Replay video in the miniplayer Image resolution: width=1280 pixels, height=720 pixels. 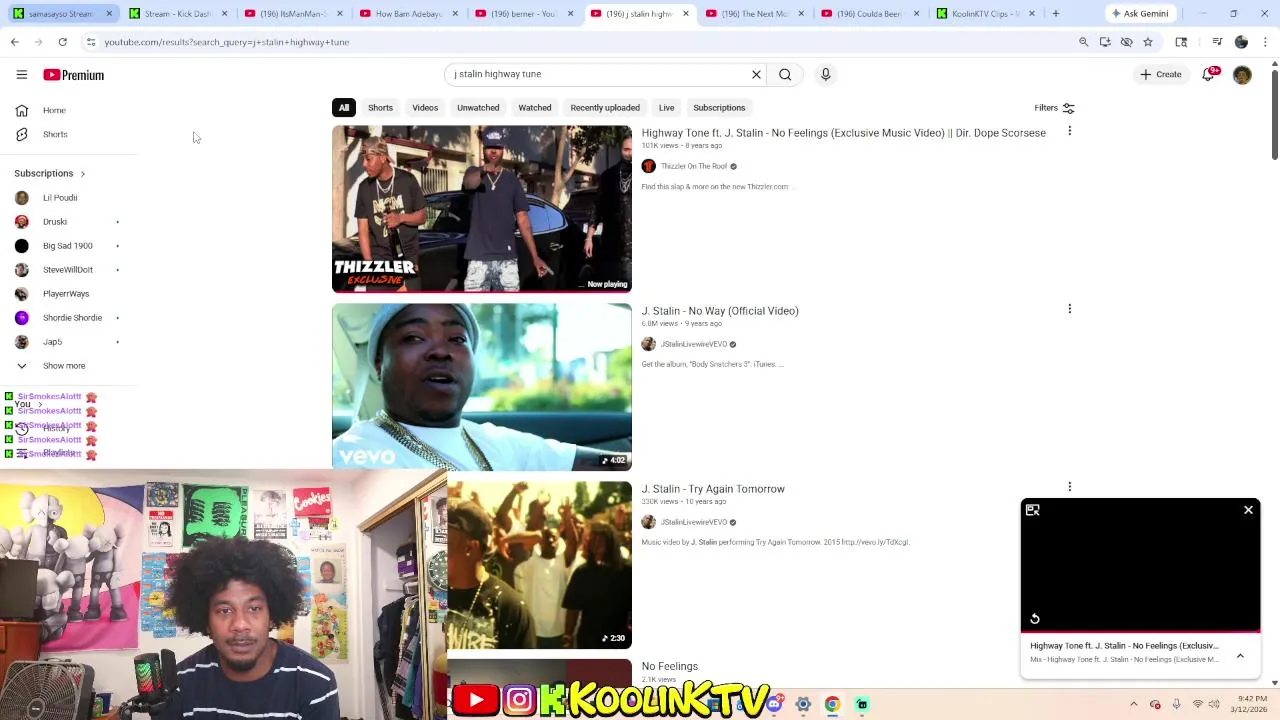pos(1035,619)
